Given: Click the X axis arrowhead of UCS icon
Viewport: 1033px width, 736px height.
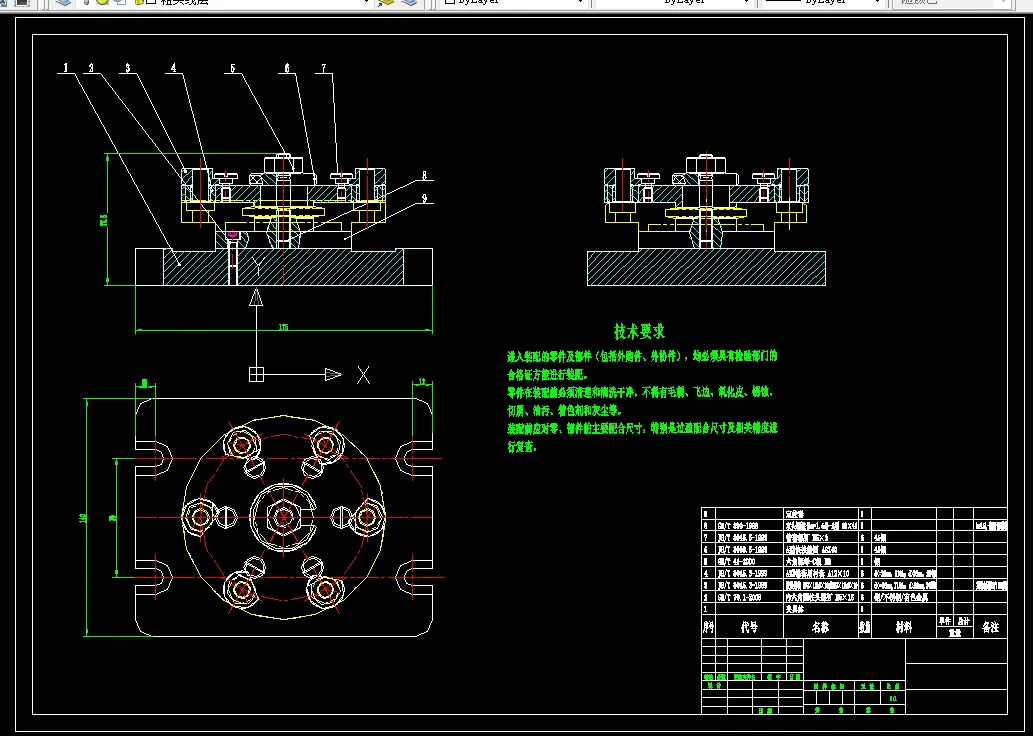Looking at the screenshot, I should (334, 374).
